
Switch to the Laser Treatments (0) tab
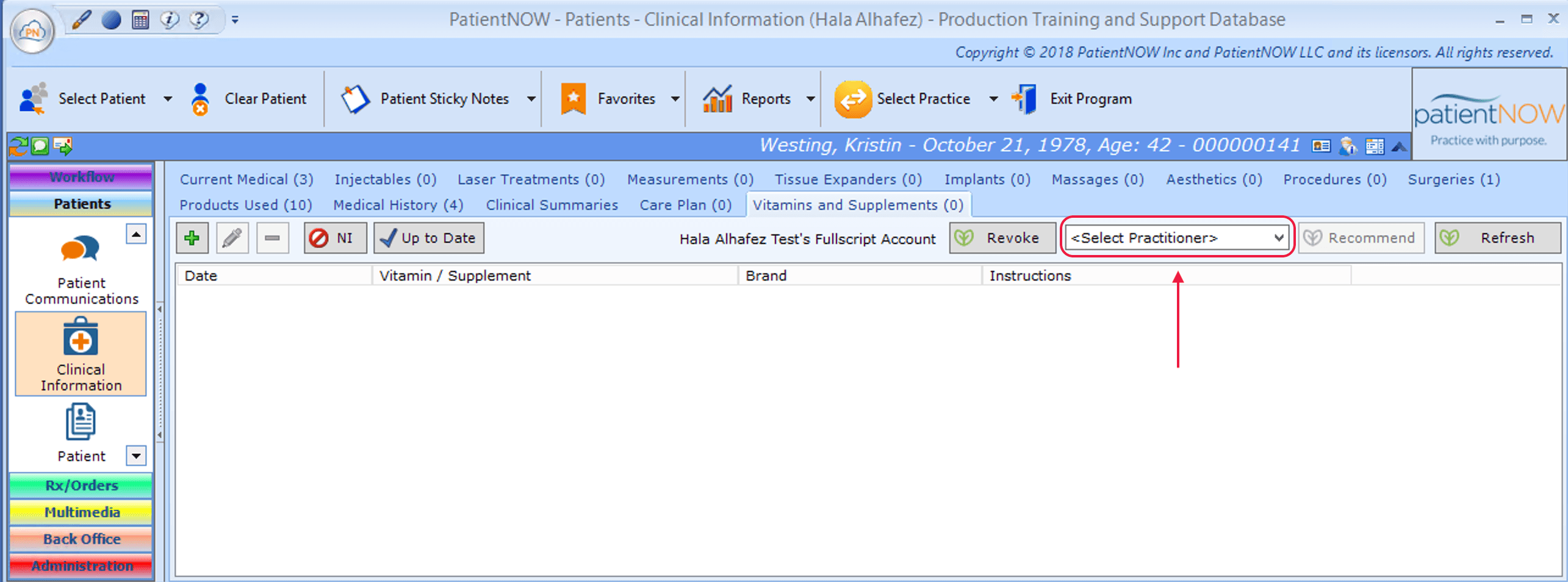(531, 179)
